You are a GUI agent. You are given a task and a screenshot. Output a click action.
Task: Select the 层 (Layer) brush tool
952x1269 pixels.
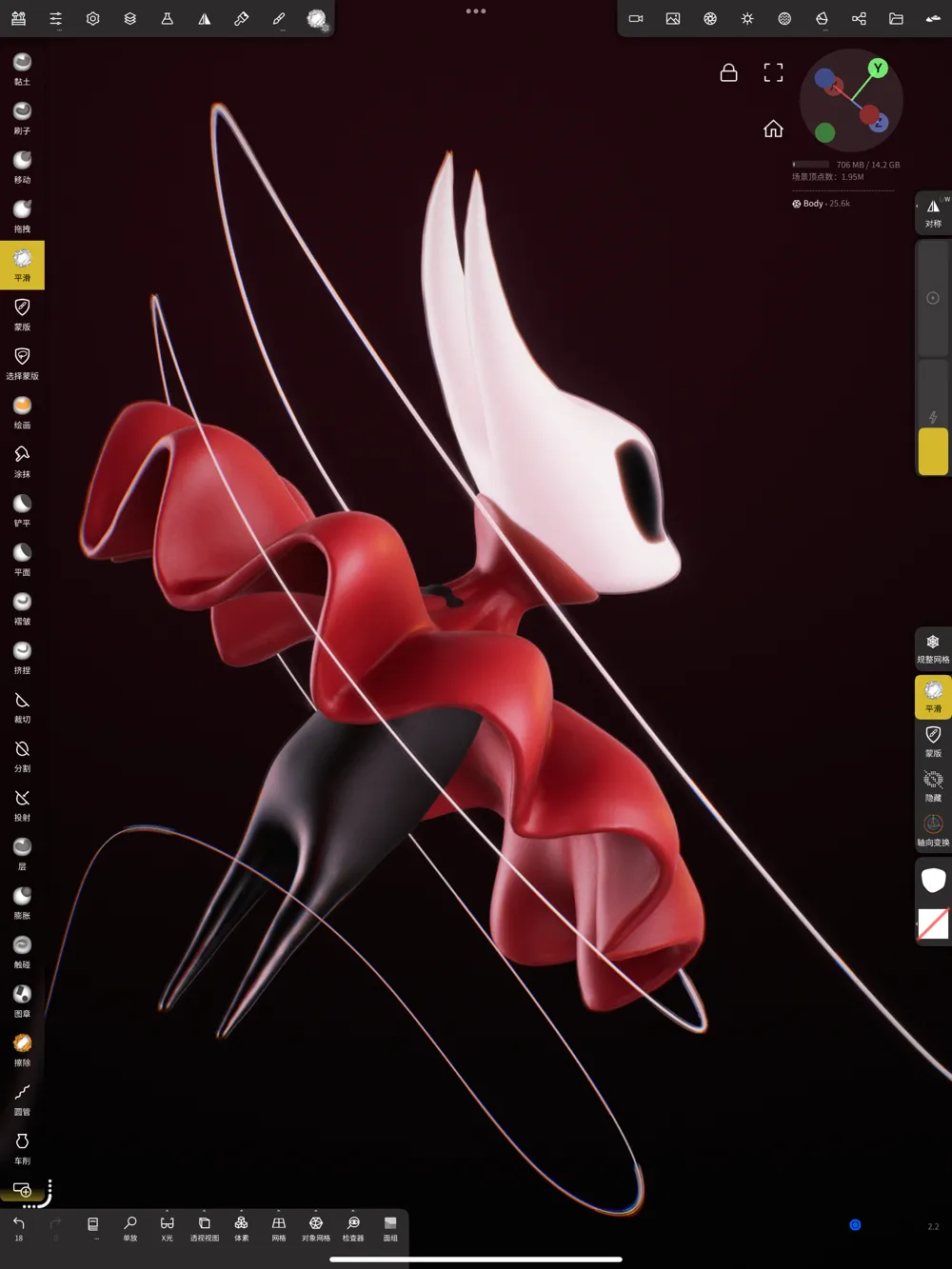(x=22, y=853)
